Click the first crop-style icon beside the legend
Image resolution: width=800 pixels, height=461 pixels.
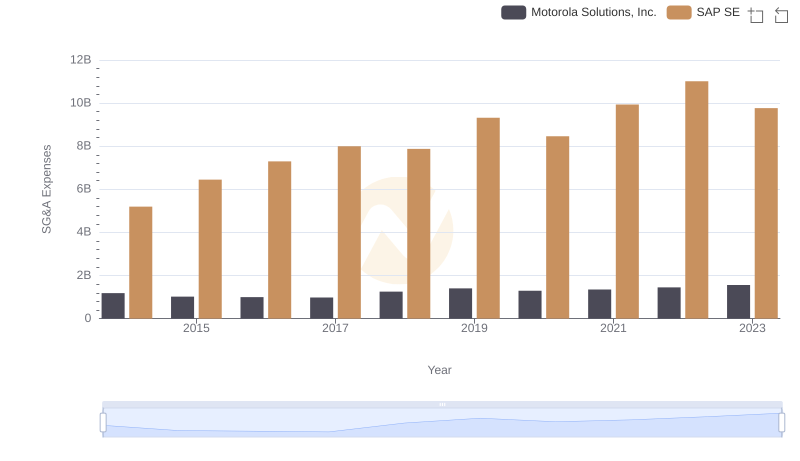click(756, 14)
